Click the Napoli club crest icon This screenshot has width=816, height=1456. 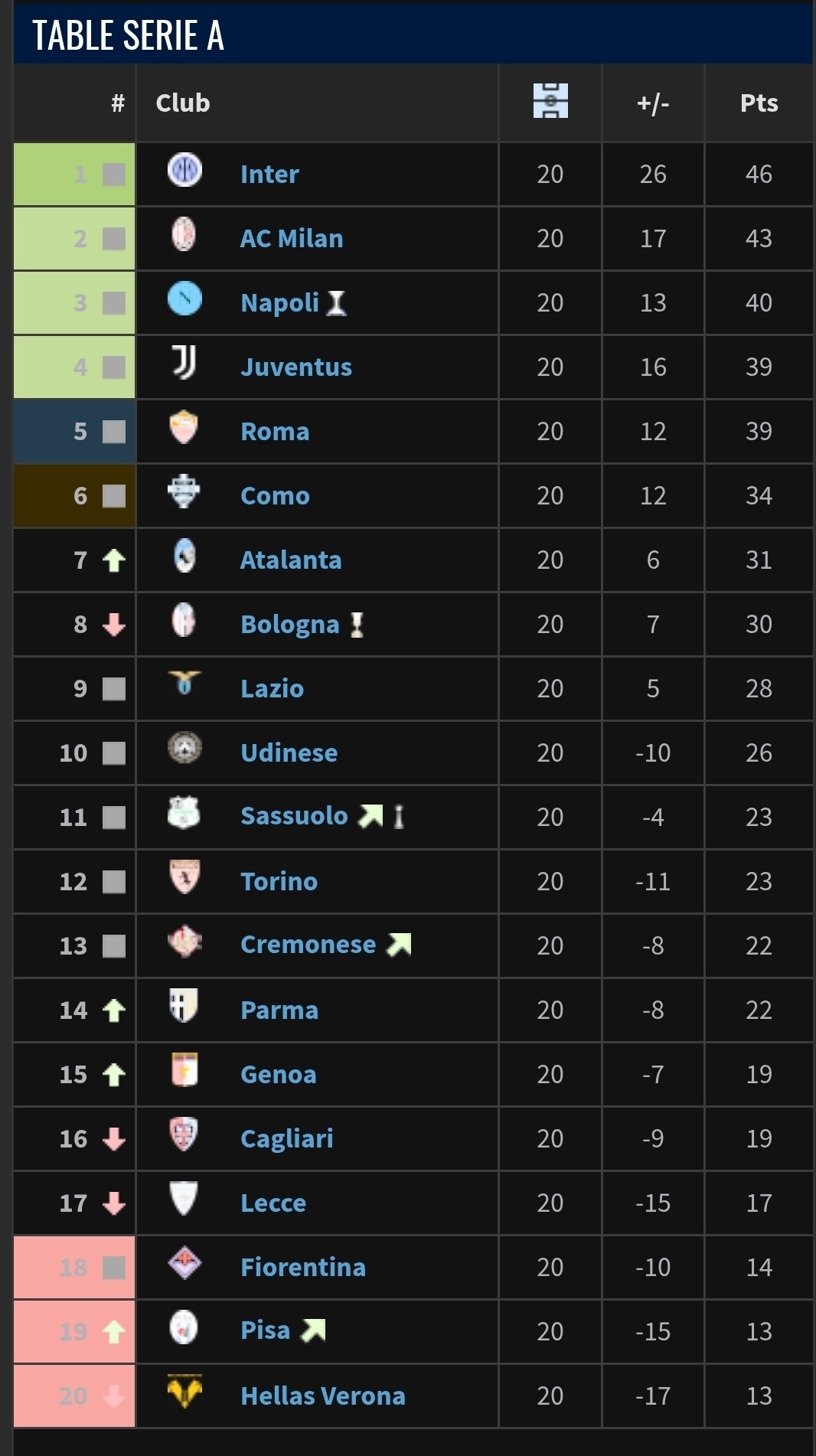[x=184, y=299]
